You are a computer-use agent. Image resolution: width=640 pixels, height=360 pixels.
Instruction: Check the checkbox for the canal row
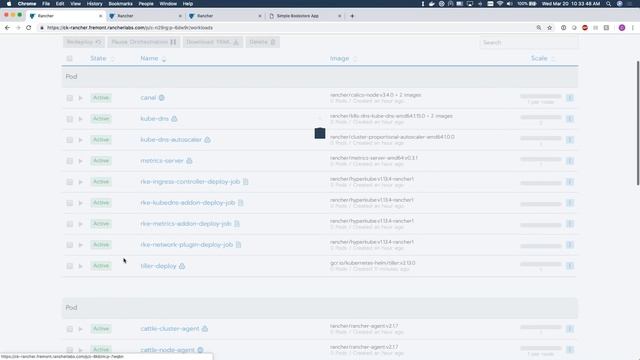point(70,98)
